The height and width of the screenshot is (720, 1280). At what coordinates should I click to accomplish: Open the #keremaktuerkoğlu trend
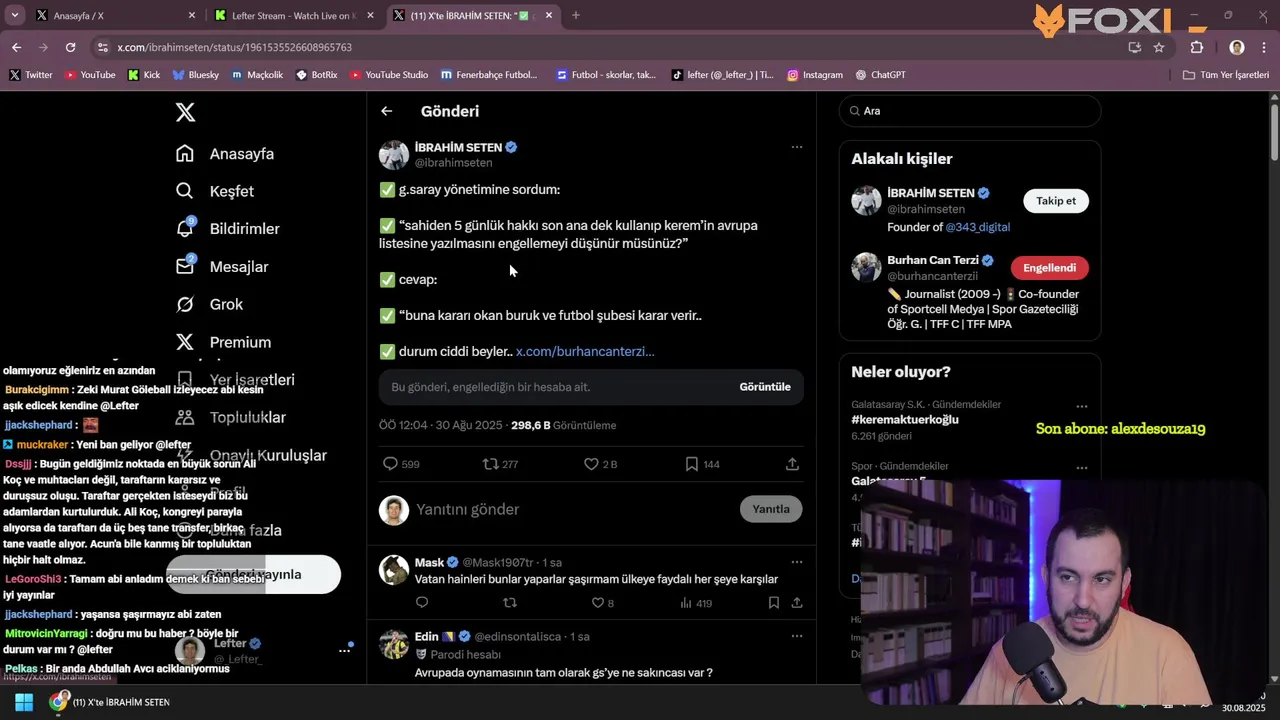905,420
